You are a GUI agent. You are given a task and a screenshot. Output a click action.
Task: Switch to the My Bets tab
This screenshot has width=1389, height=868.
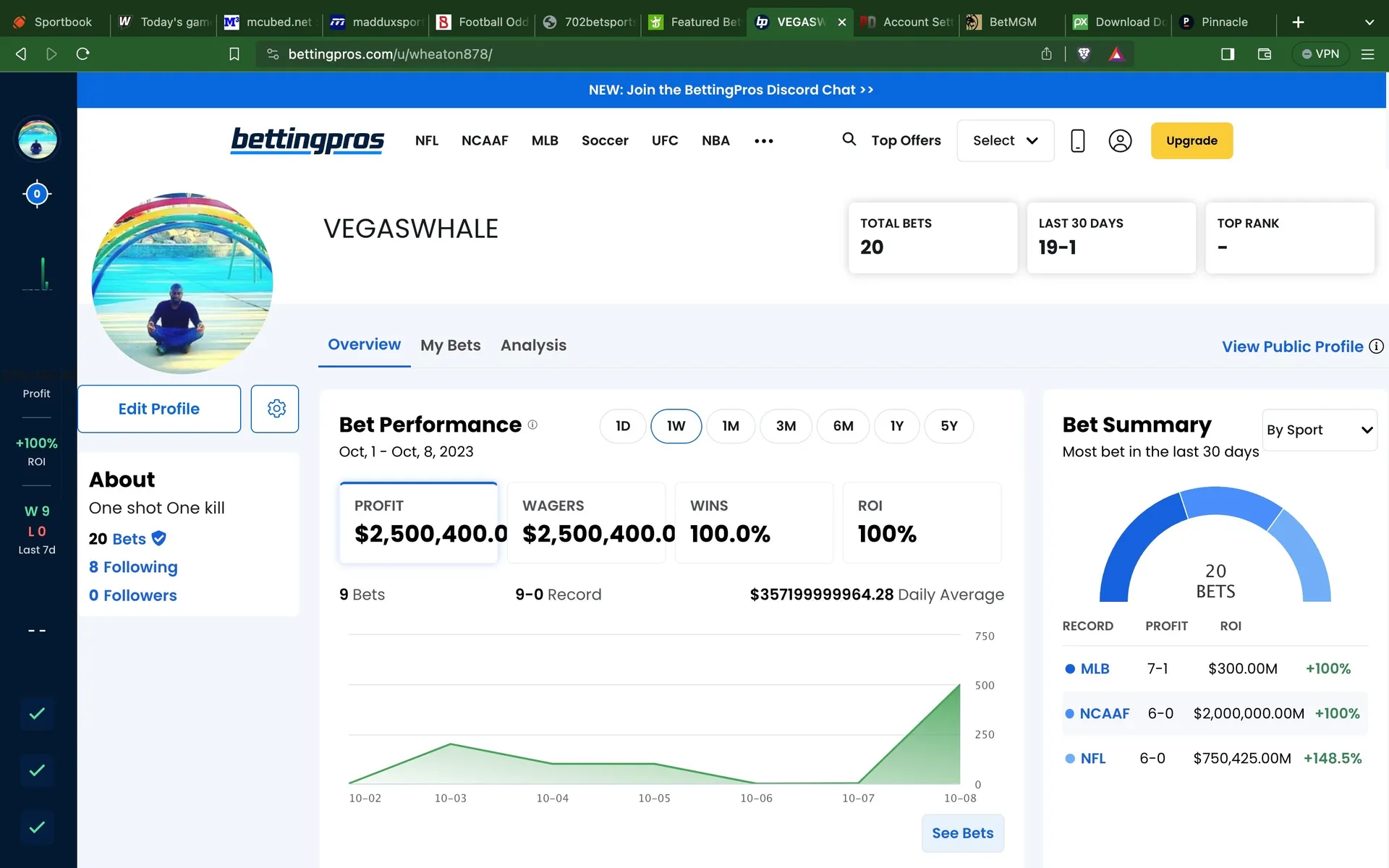[x=450, y=346]
